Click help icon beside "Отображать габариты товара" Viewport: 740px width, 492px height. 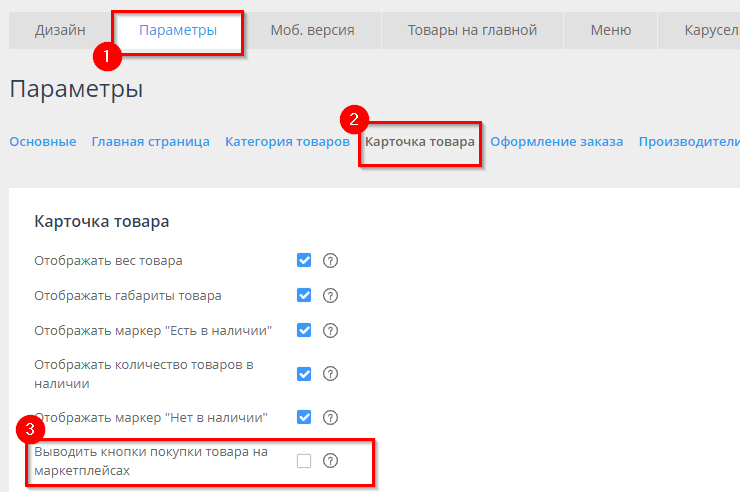point(331,295)
